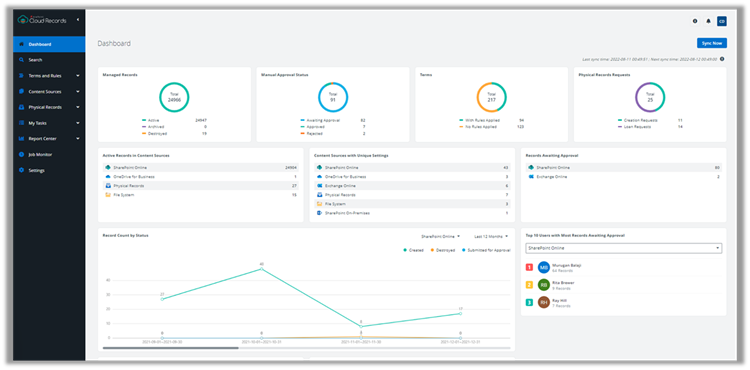This screenshot has width=750, height=370.
Task: Toggle the Destroyed series in the Record Count legend
Action: click(x=442, y=250)
